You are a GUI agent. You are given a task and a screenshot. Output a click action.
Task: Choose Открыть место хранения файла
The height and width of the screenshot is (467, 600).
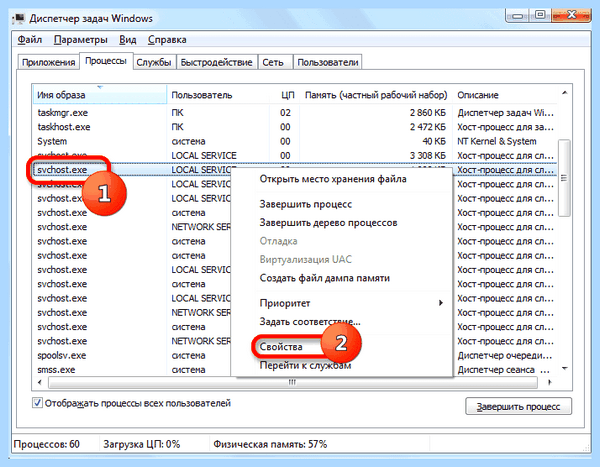[x=333, y=179]
